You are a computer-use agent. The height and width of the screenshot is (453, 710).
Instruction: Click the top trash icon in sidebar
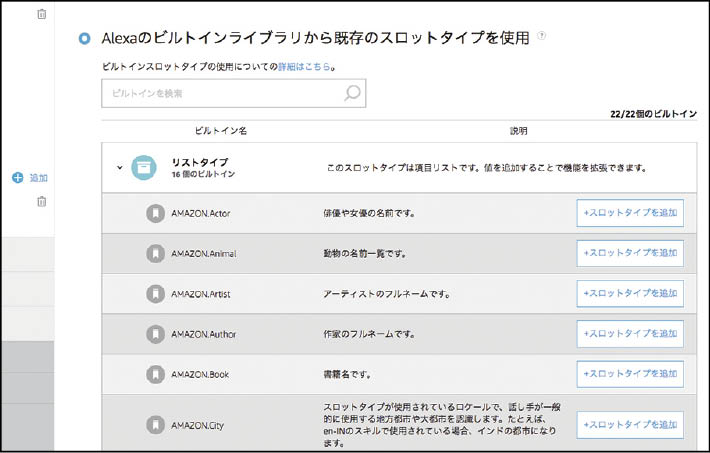click(42, 14)
